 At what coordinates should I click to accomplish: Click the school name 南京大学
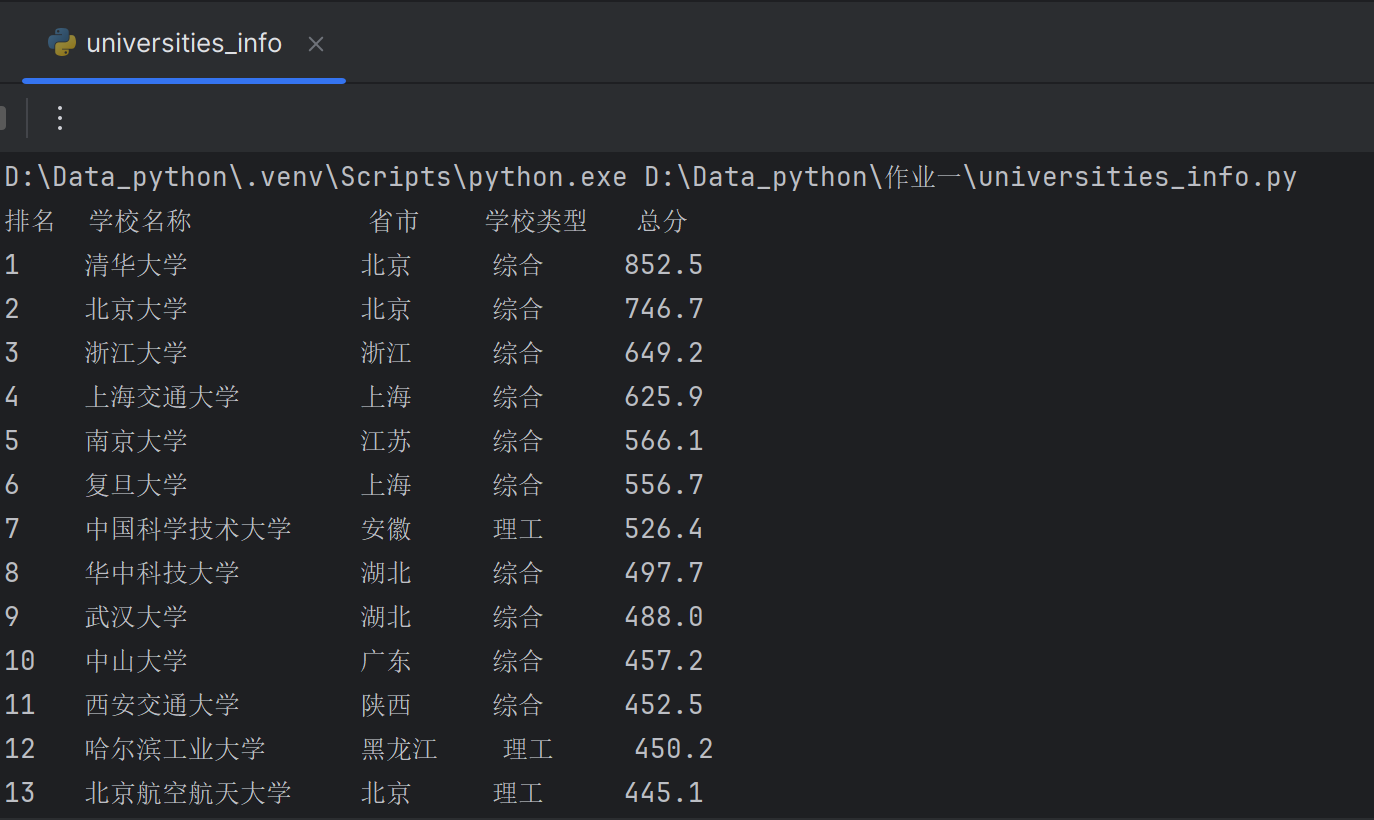(136, 441)
